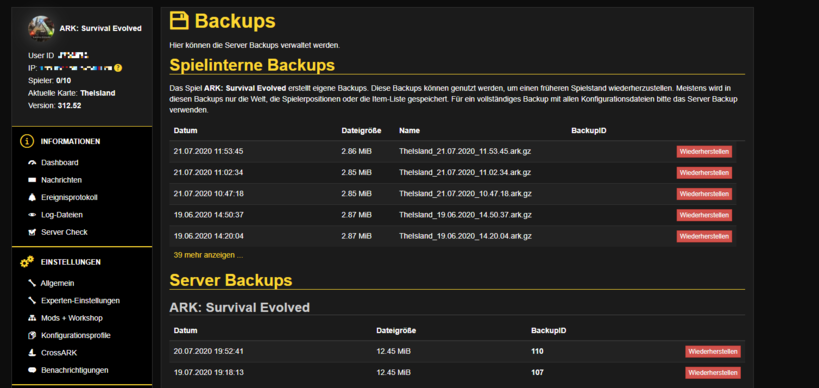Screen dimensions: 819x388
Task: Click the Server Backups heading
Action: tap(231, 280)
